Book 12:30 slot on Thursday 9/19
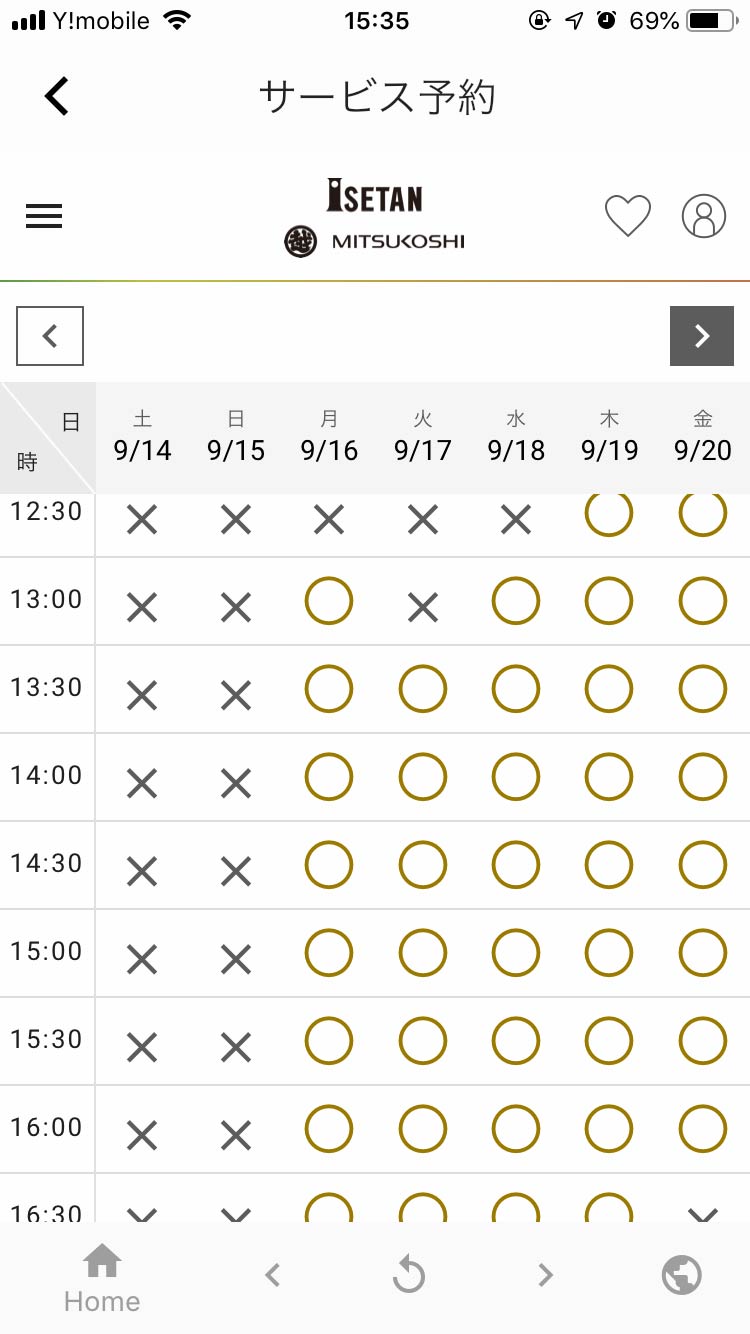 609,514
